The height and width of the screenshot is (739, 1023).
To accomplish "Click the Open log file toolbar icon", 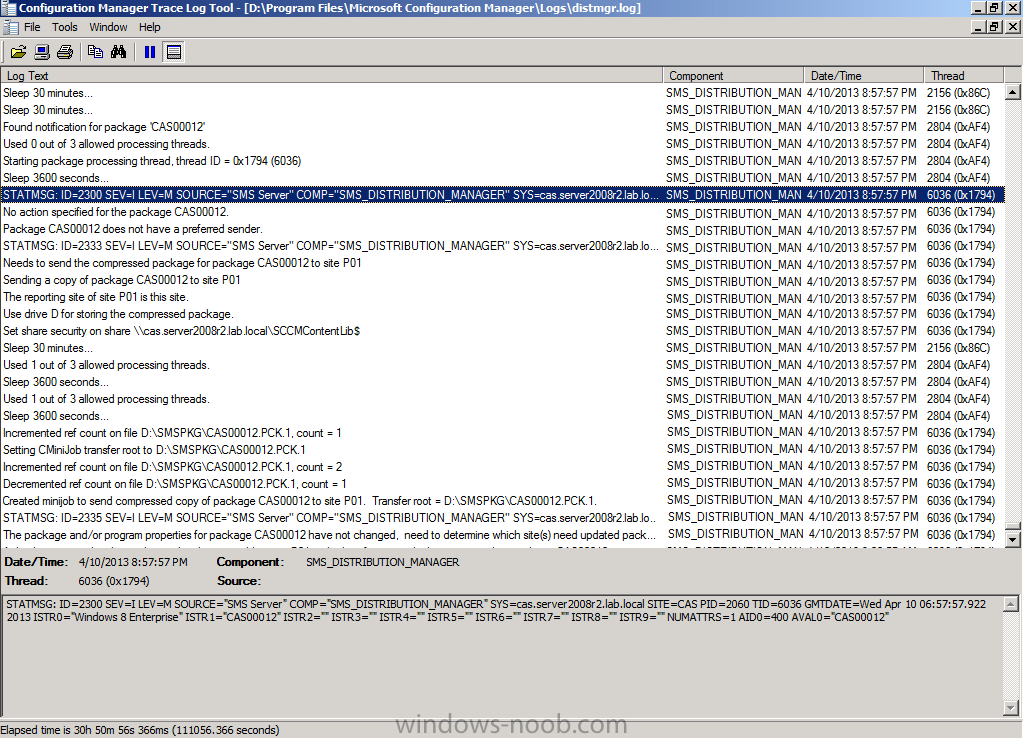I will pos(18,52).
